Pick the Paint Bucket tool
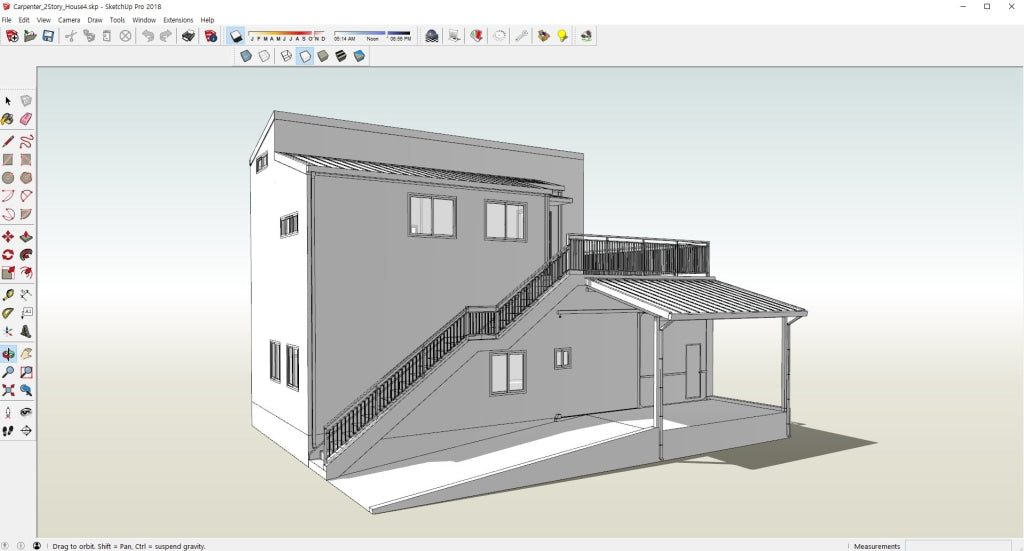Screen dimensions: 1024x551 pyautogui.click(x=8, y=119)
